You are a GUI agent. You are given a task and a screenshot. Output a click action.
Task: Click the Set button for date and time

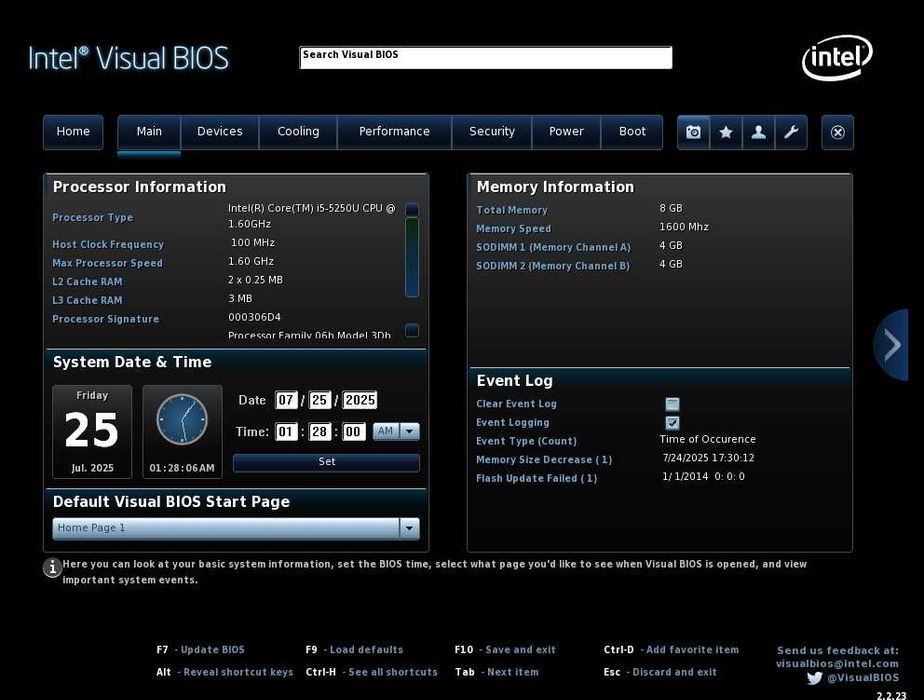coord(326,462)
